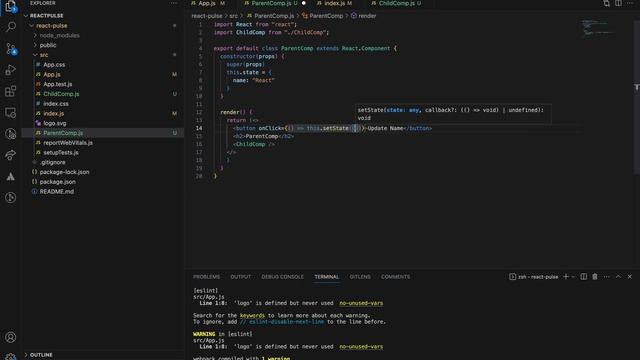Collapse the react-pulse folder
The image size is (640, 360).
click(31, 25)
